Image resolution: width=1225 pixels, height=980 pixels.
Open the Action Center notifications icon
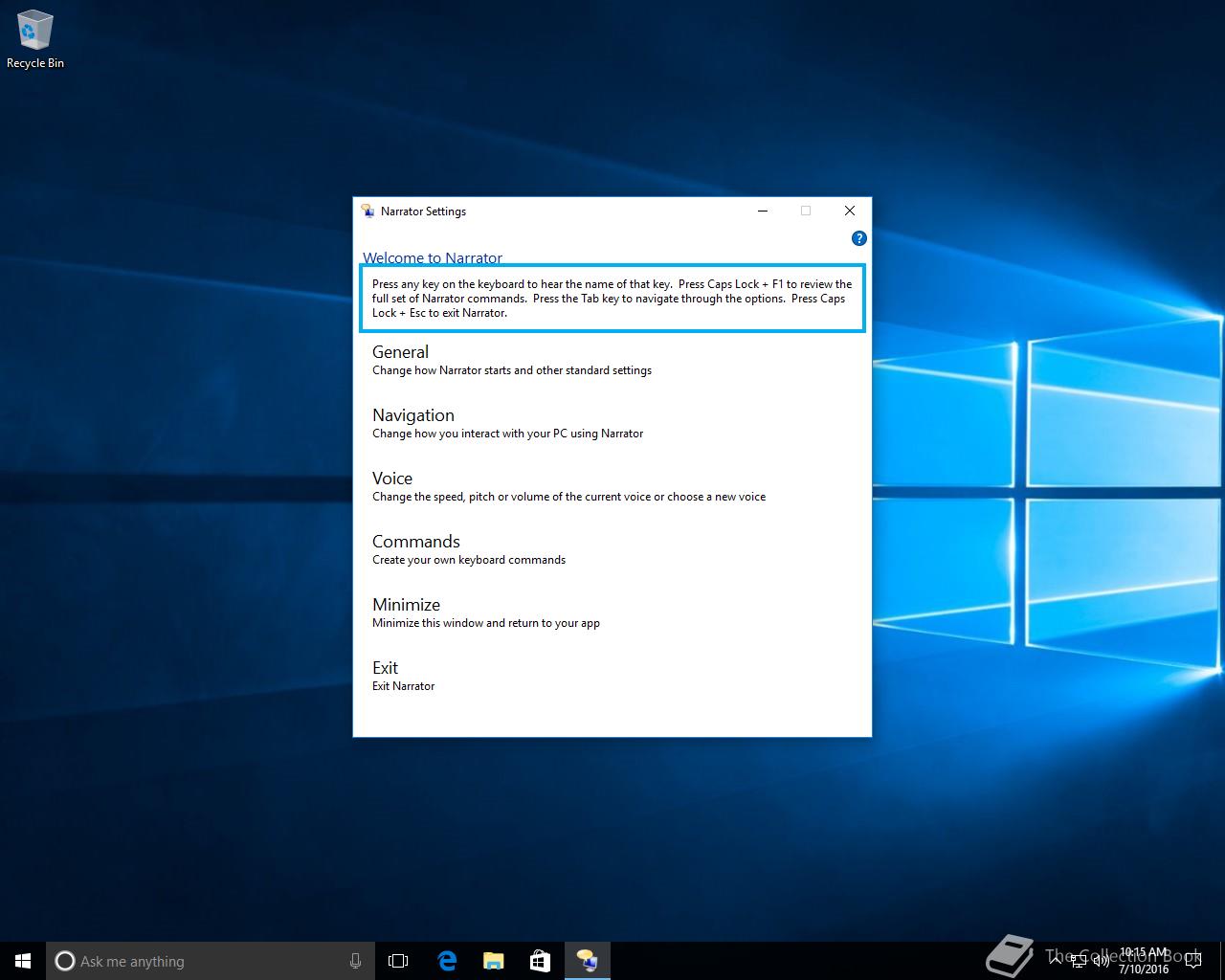click(1192, 961)
